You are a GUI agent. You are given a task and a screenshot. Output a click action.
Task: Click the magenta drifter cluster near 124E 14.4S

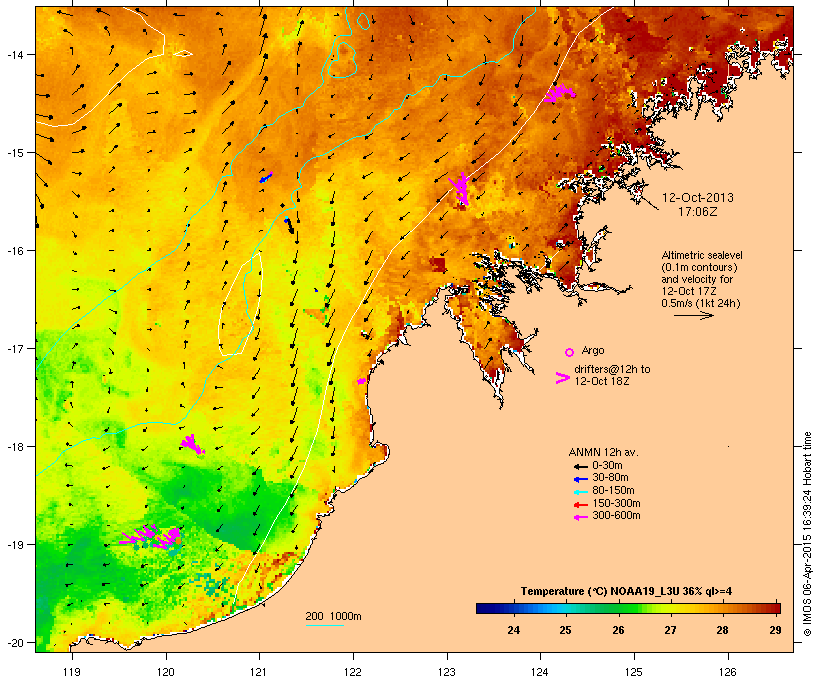(x=560, y=93)
